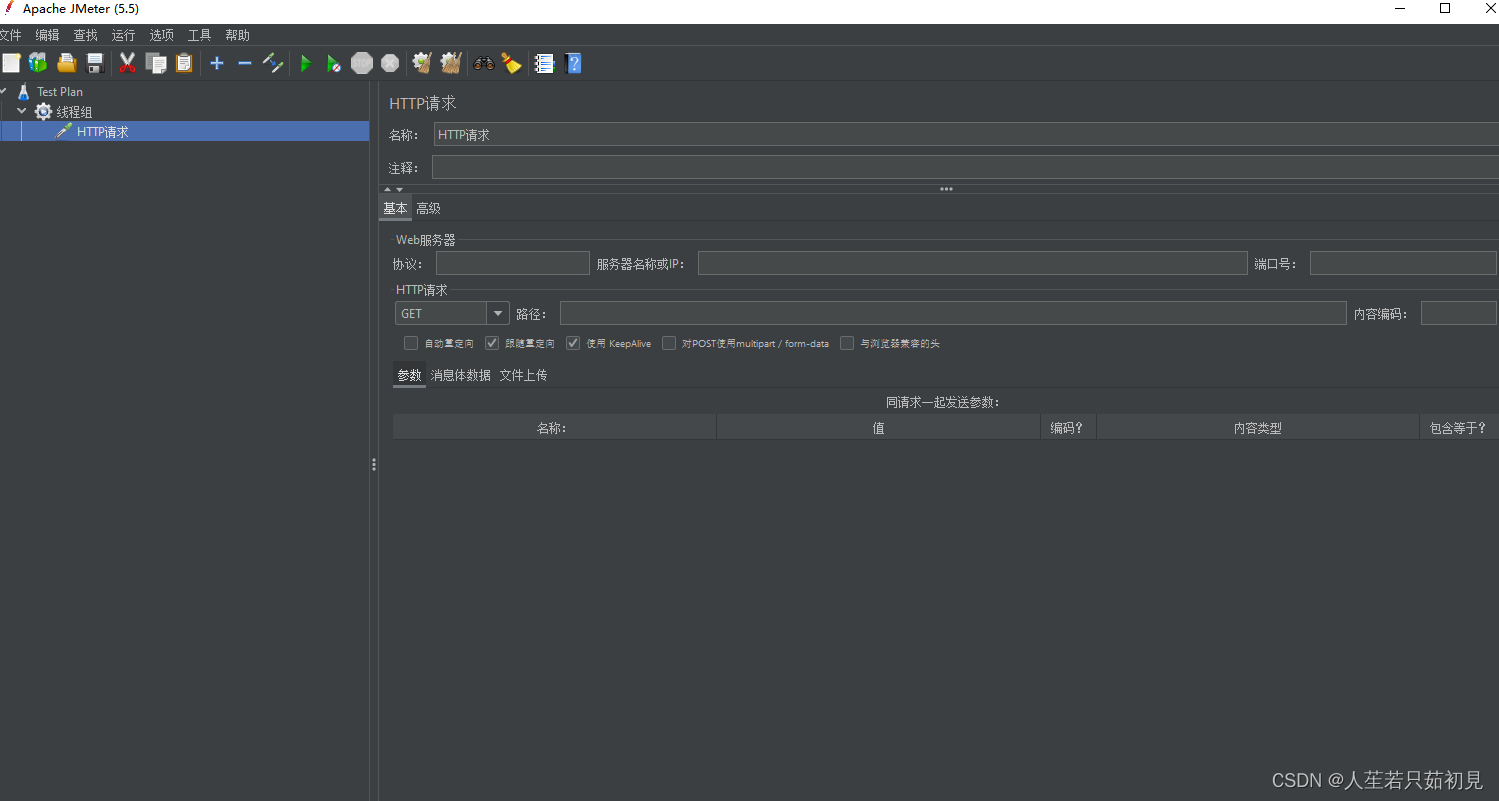This screenshot has height=801, width=1499.
Task: Click the New test plan icon
Action: [11, 63]
